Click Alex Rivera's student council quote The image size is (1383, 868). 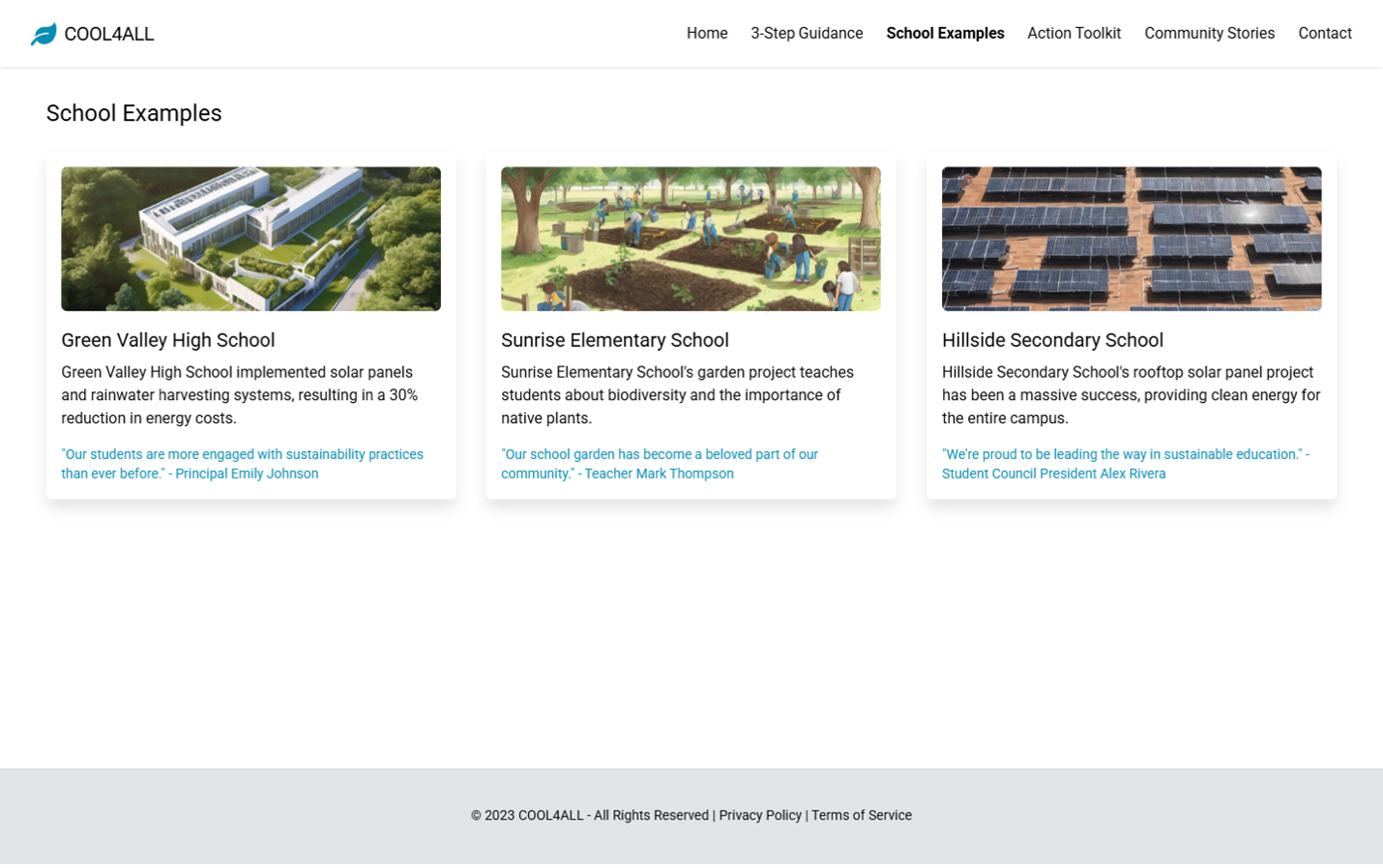[1125, 464]
